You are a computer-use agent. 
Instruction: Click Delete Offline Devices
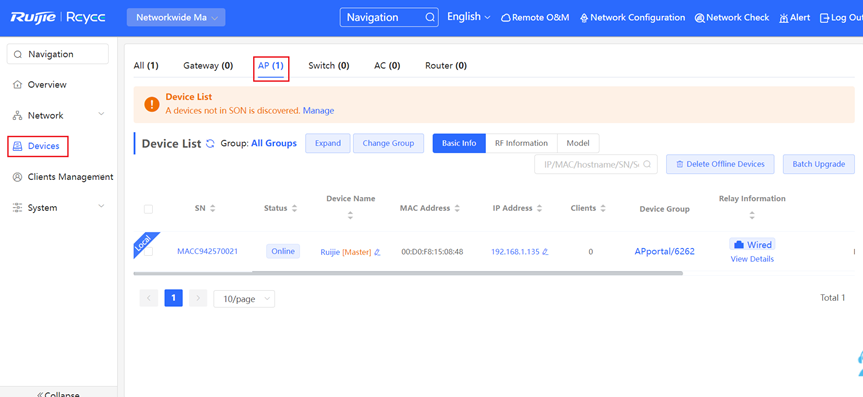pyautogui.click(x=720, y=164)
